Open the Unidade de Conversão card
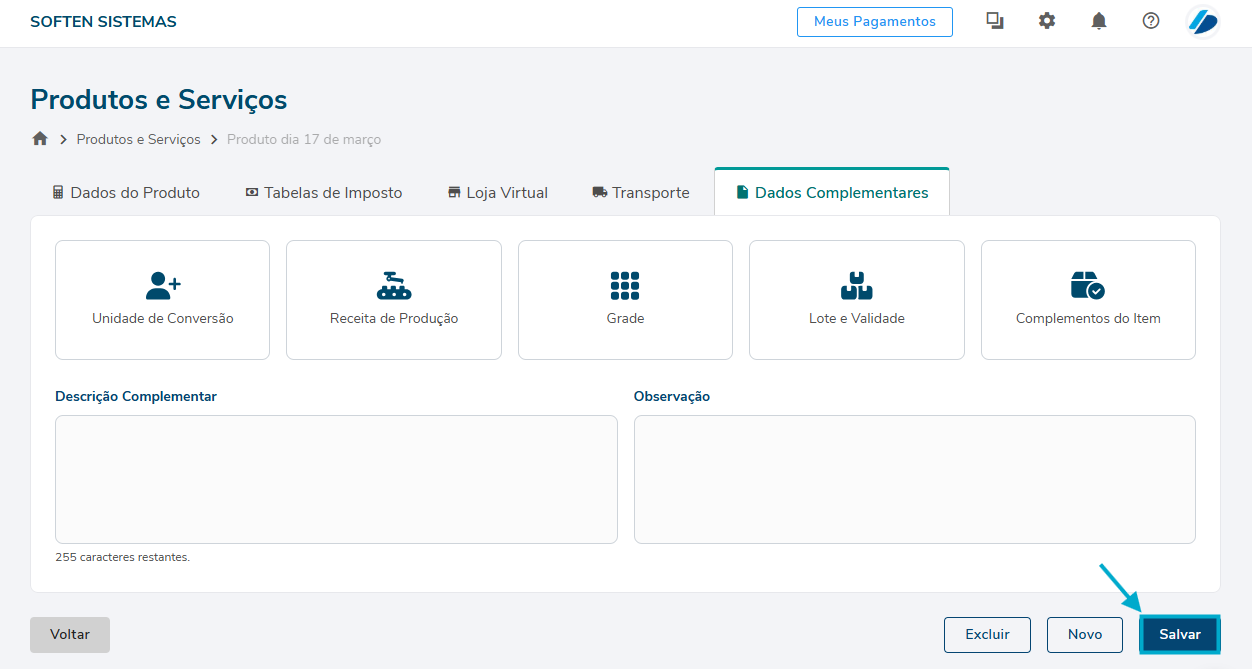 click(162, 299)
